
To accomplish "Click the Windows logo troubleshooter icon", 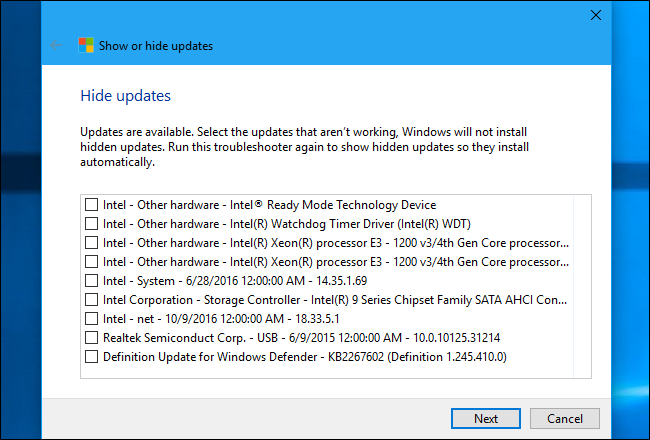I will click(87, 45).
